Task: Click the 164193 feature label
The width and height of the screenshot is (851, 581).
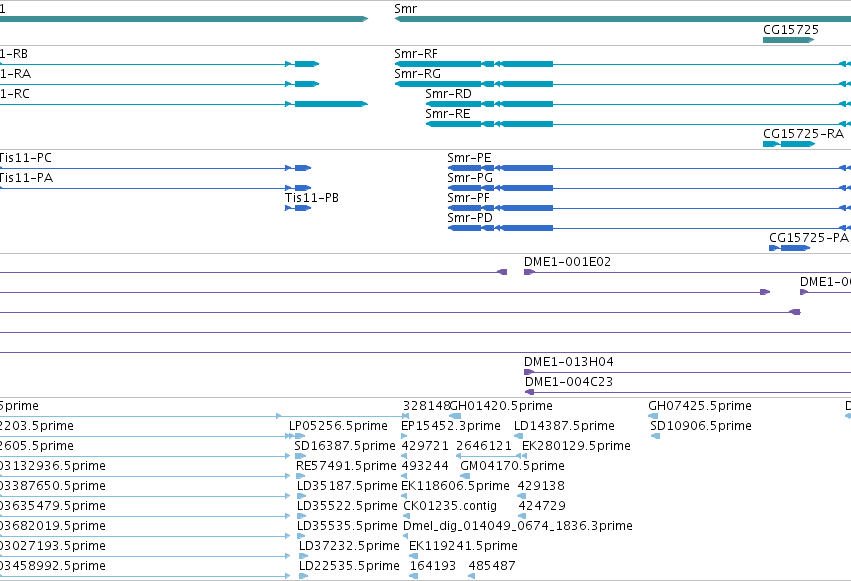Action: [433, 566]
